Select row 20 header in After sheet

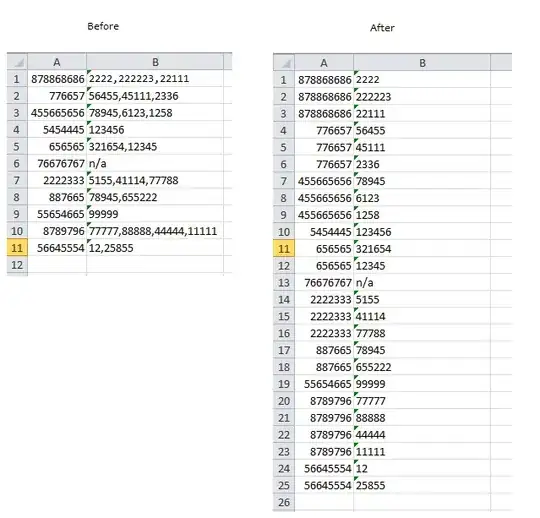tap(284, 401)
